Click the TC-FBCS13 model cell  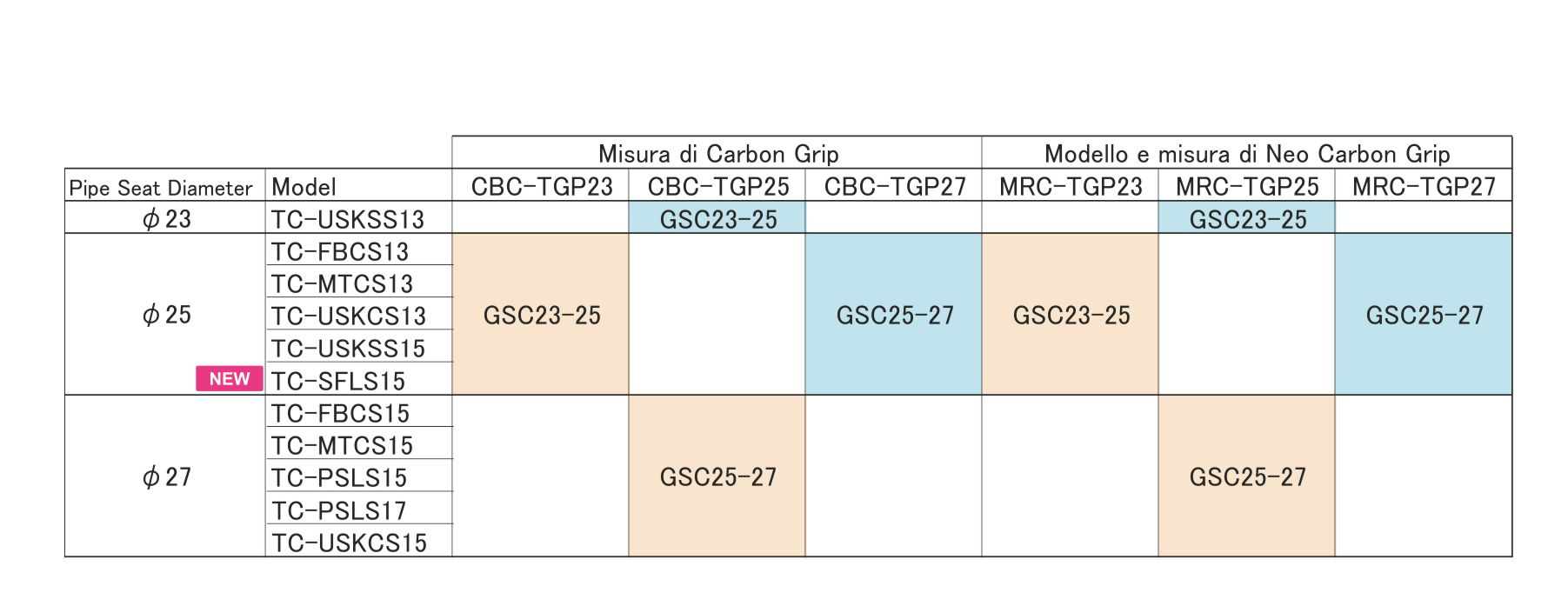click(x=340, y=251)
